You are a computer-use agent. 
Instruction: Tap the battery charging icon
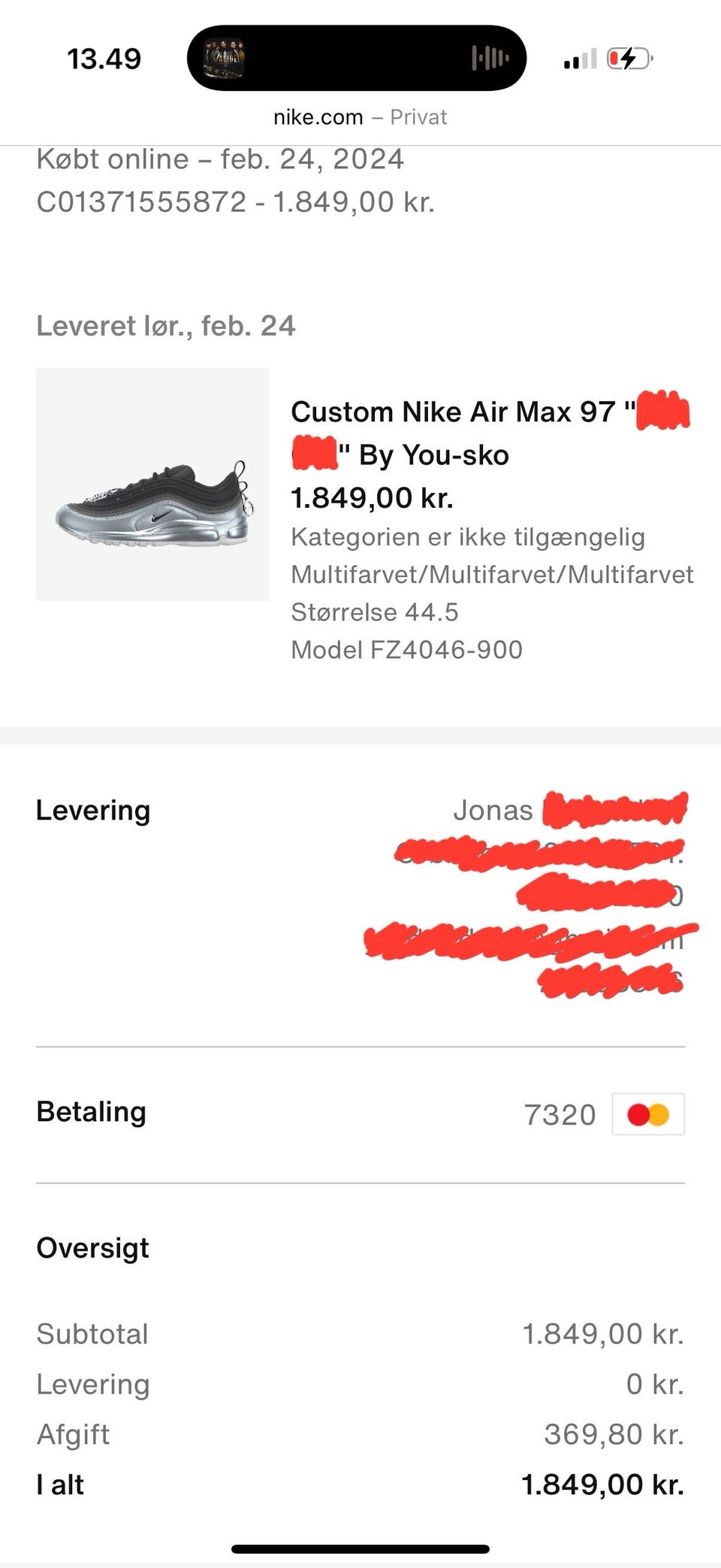[x=629, y=59]
